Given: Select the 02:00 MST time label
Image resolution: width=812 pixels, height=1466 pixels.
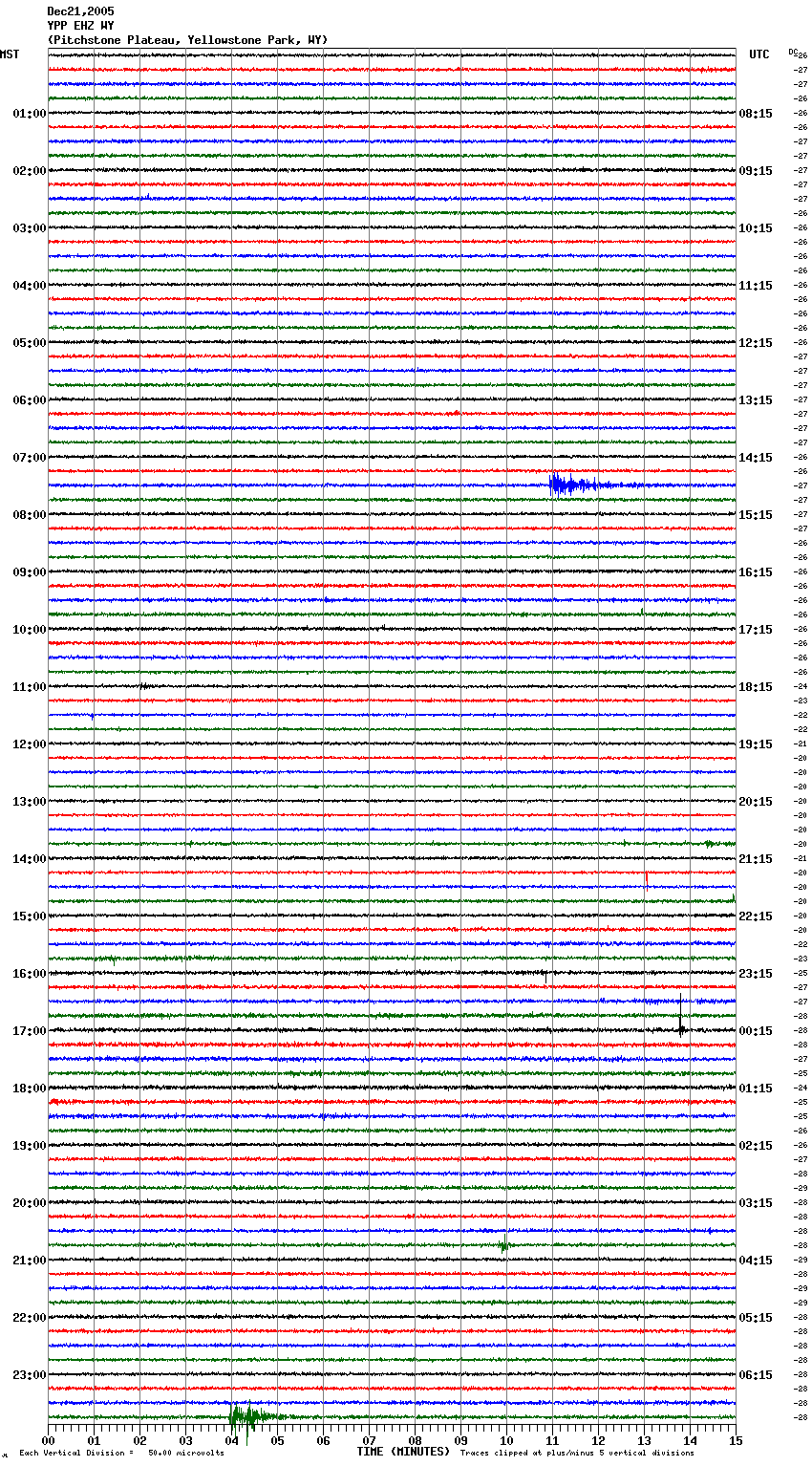Looking at the screenshot, I should pyautogui.click(x=29, y=171).
